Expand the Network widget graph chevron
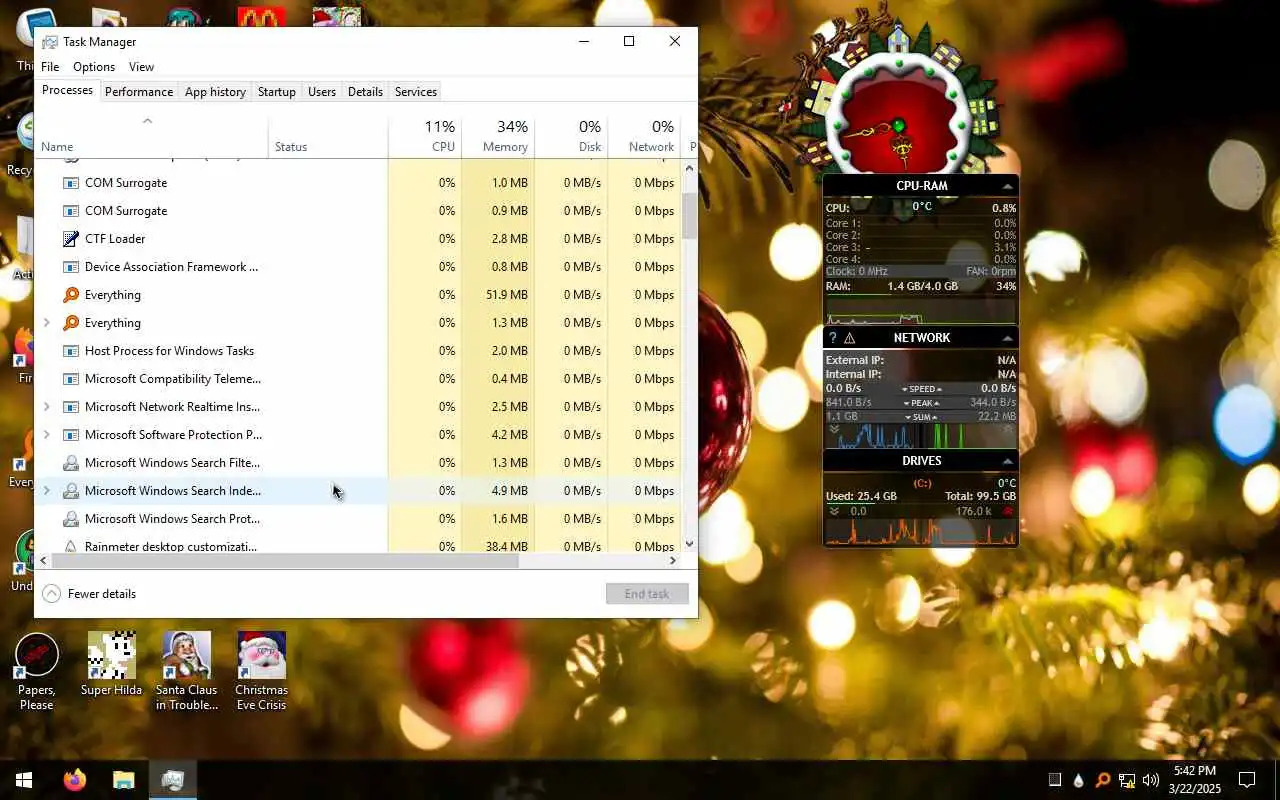This screenshot has height=800, width=1280. (x=834, y=429)
